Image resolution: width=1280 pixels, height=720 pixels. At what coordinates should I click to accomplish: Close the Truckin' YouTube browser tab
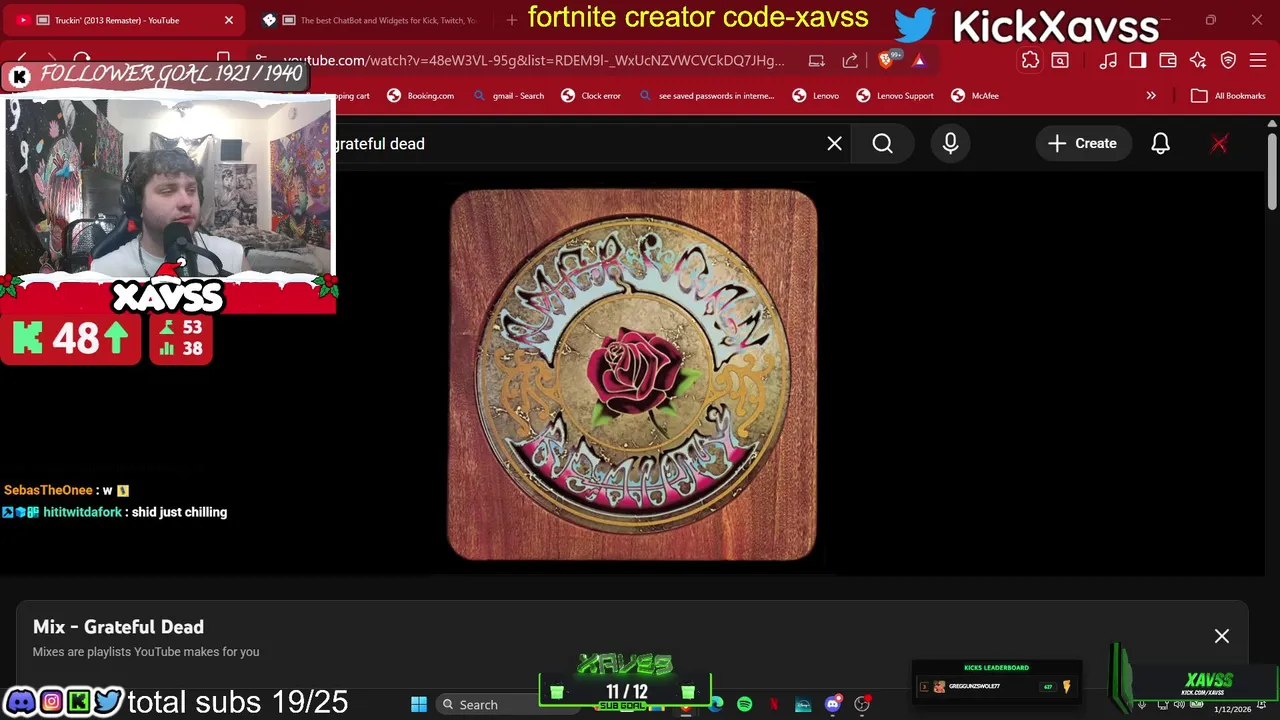click(229, 20)
